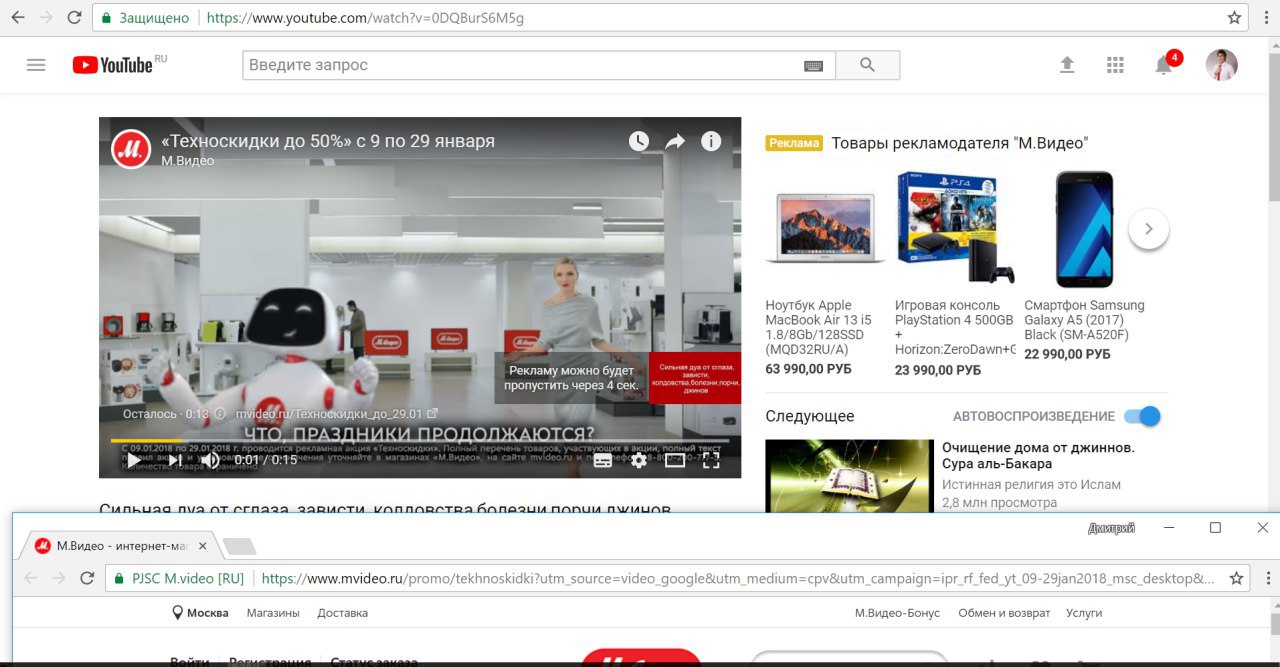
Task: Open Обмен и возврат menu link
Action: click(x=1004, y=613)
